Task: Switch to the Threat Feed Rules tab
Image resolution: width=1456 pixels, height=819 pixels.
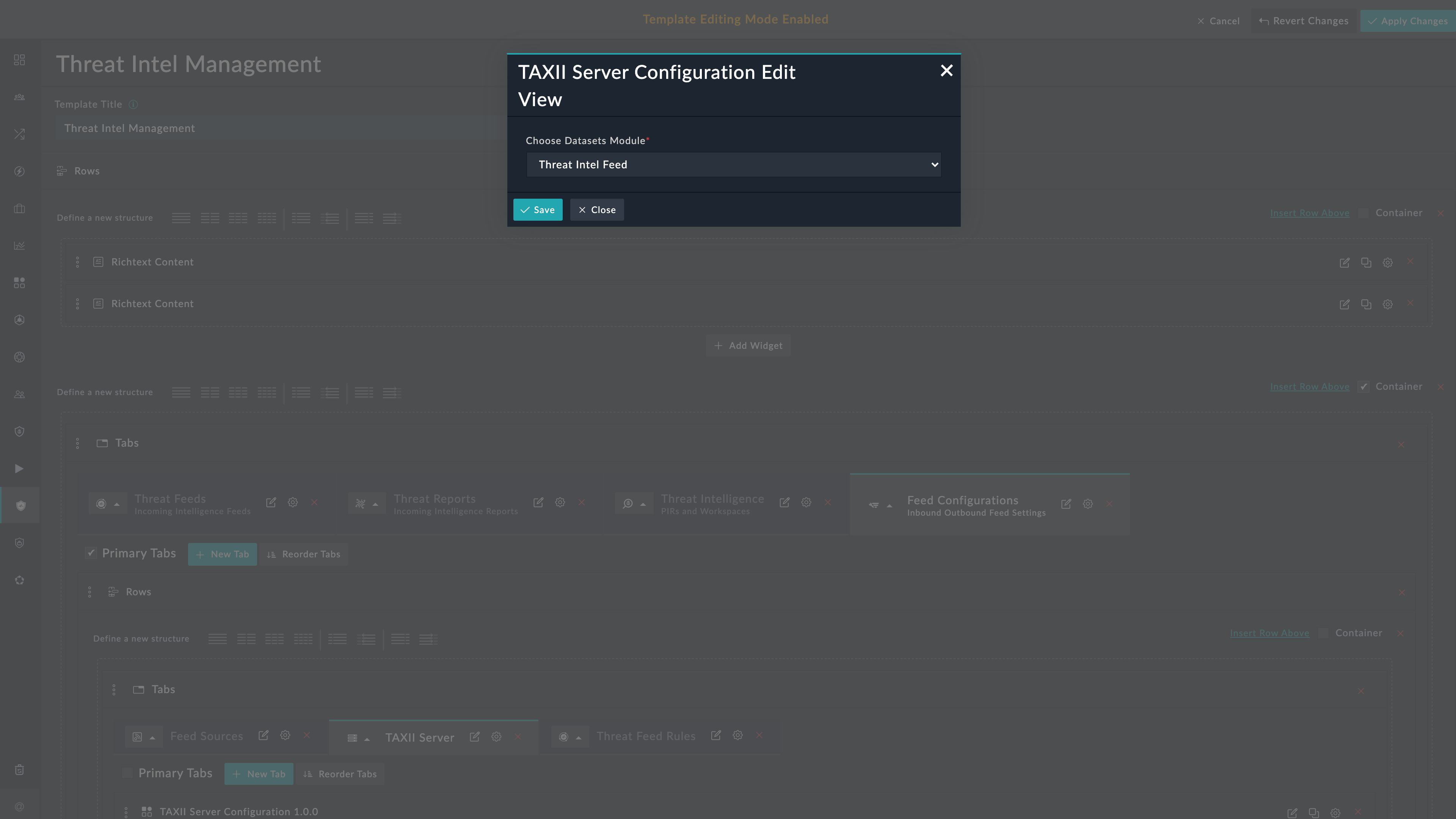Action: pos(645,736)
